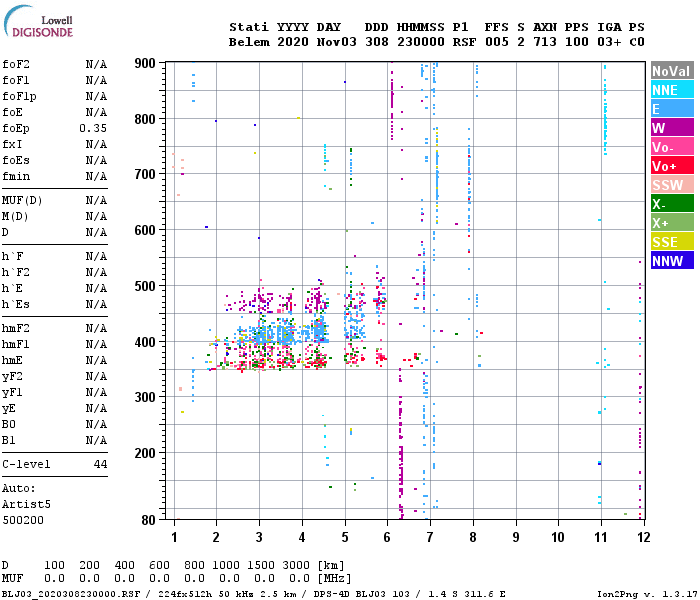
Task: Click the RSF program value in header
Action: (464, 42)
